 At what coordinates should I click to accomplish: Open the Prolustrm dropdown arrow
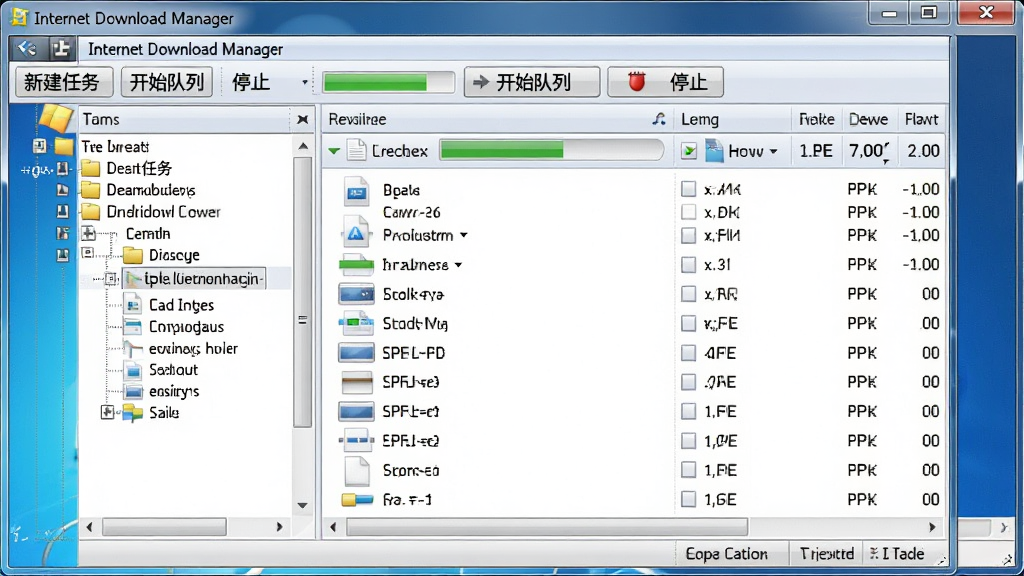(x=464, y=235)
